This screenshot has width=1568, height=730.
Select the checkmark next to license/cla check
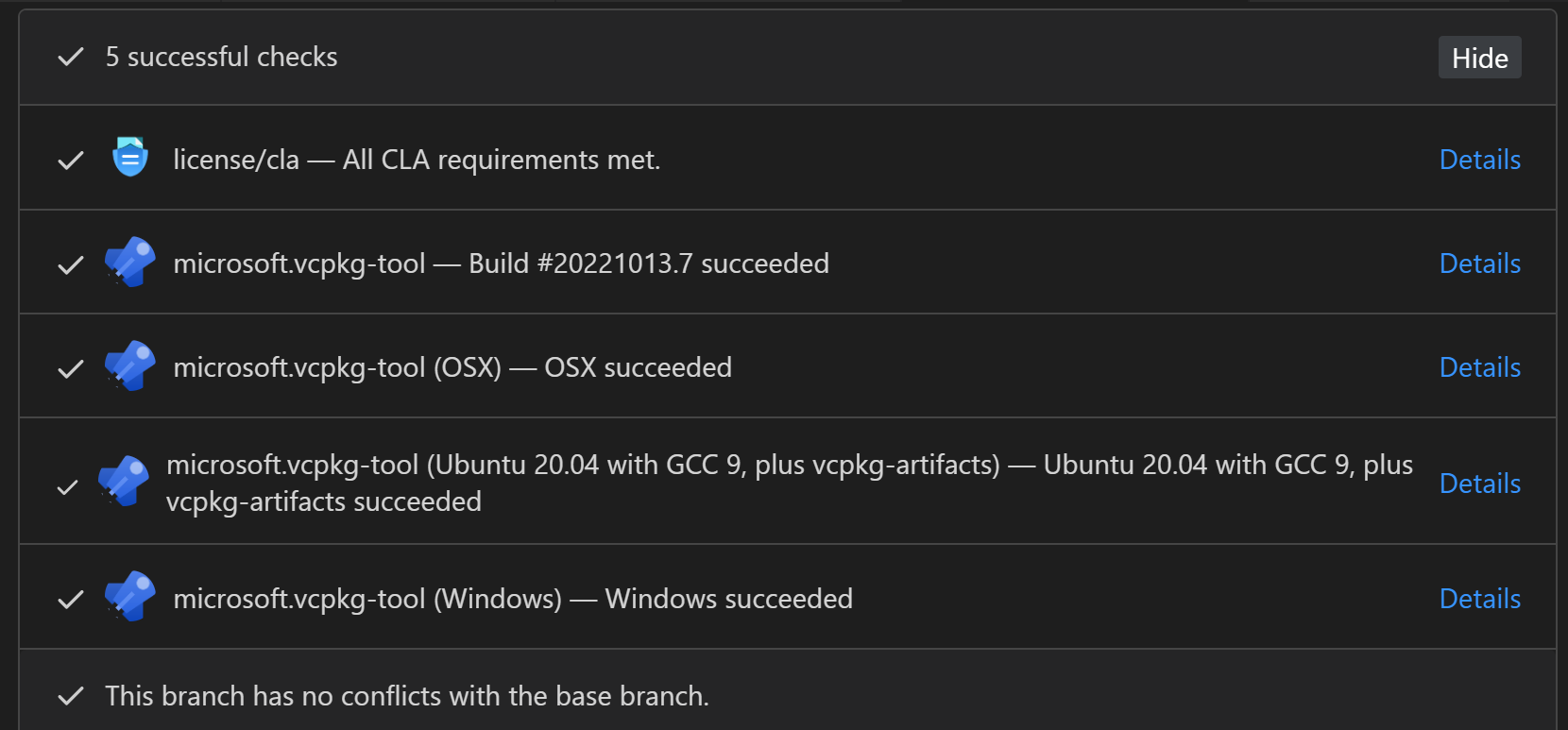pyautogui.click(x=70, y=160)
